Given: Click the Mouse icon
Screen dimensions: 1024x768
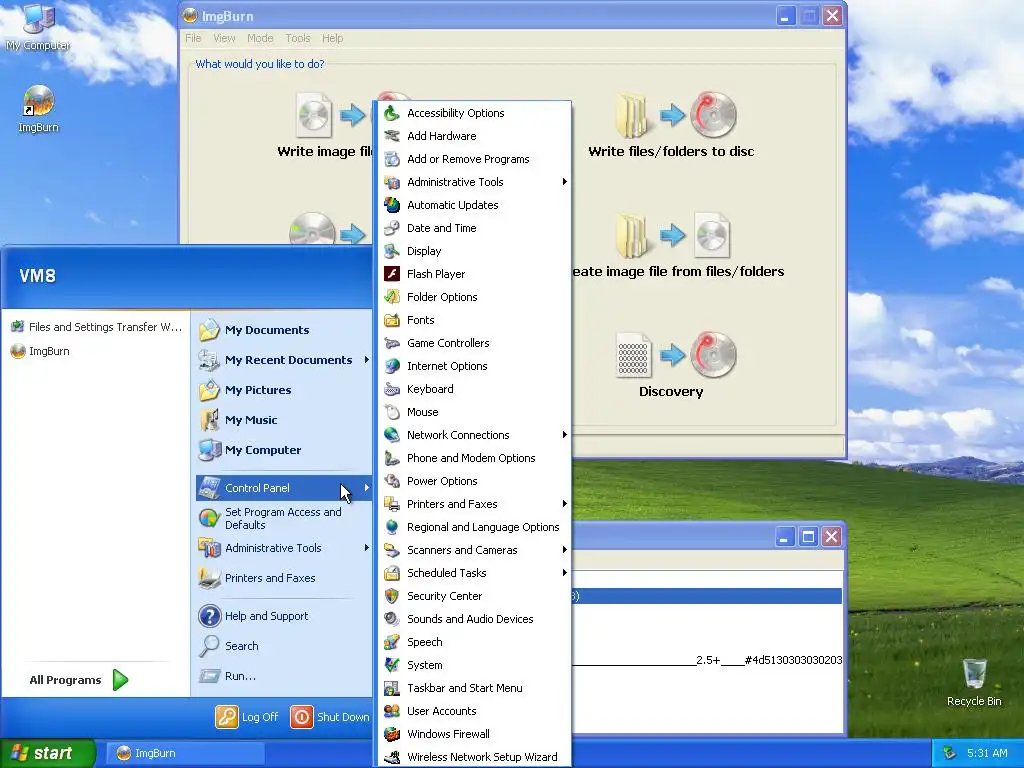Looking at the screenshot, I should click(x=392, y=412).
